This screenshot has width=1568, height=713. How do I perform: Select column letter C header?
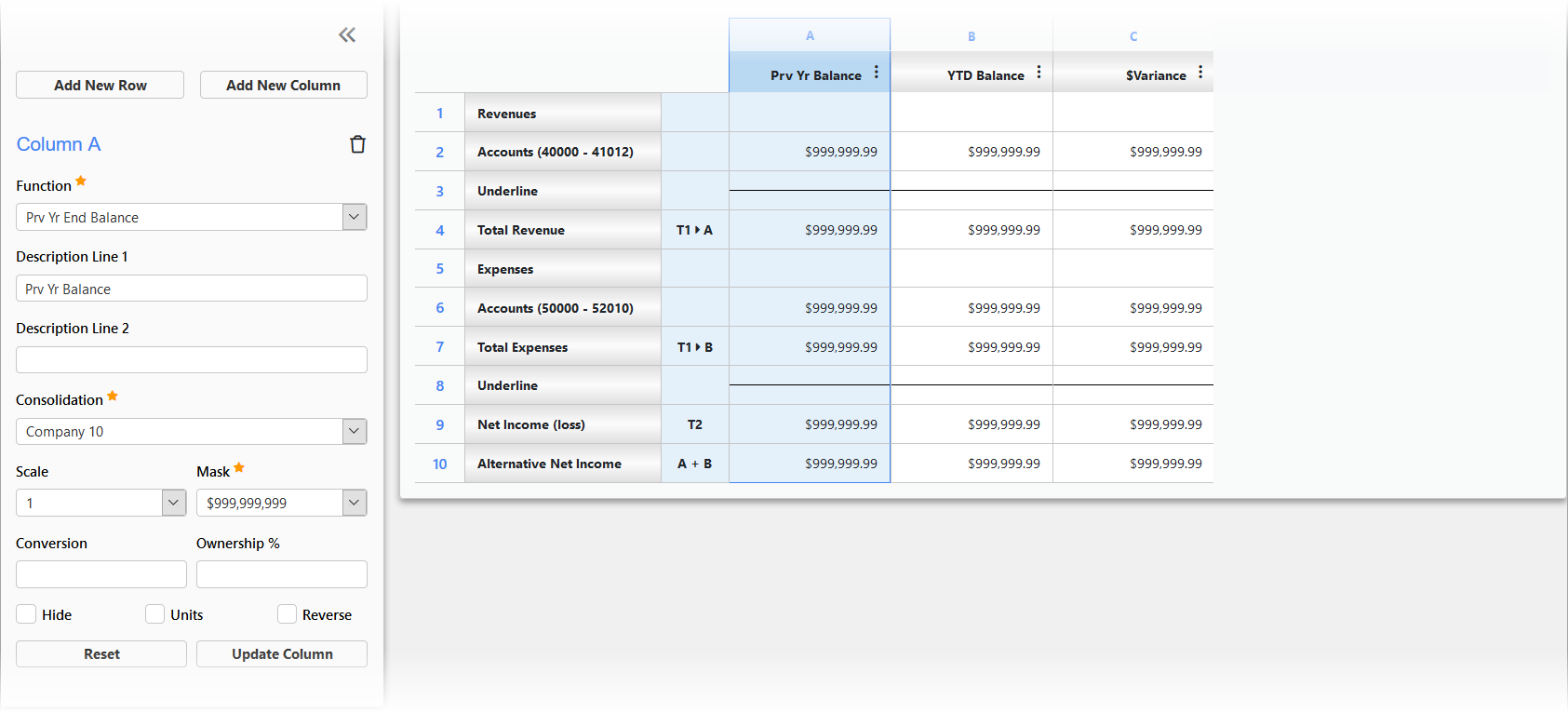(1133, 36)
